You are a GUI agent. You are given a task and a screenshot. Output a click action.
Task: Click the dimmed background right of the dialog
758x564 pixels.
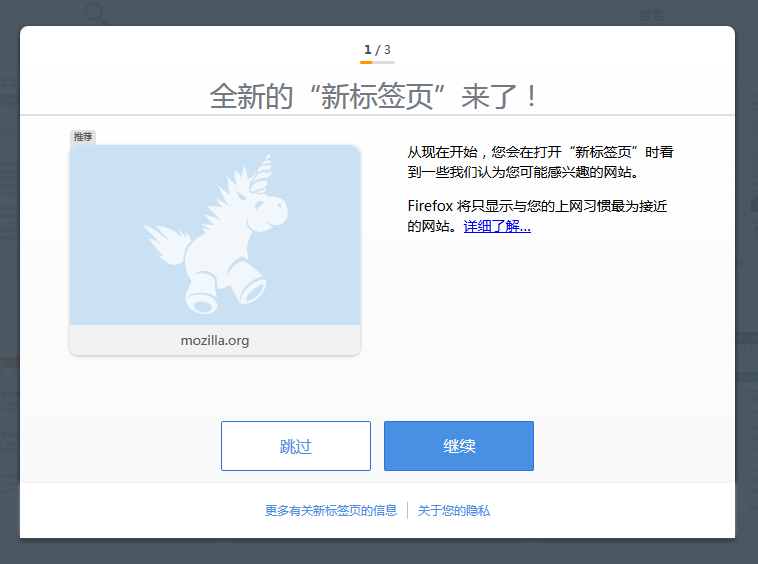pos(746,300)
